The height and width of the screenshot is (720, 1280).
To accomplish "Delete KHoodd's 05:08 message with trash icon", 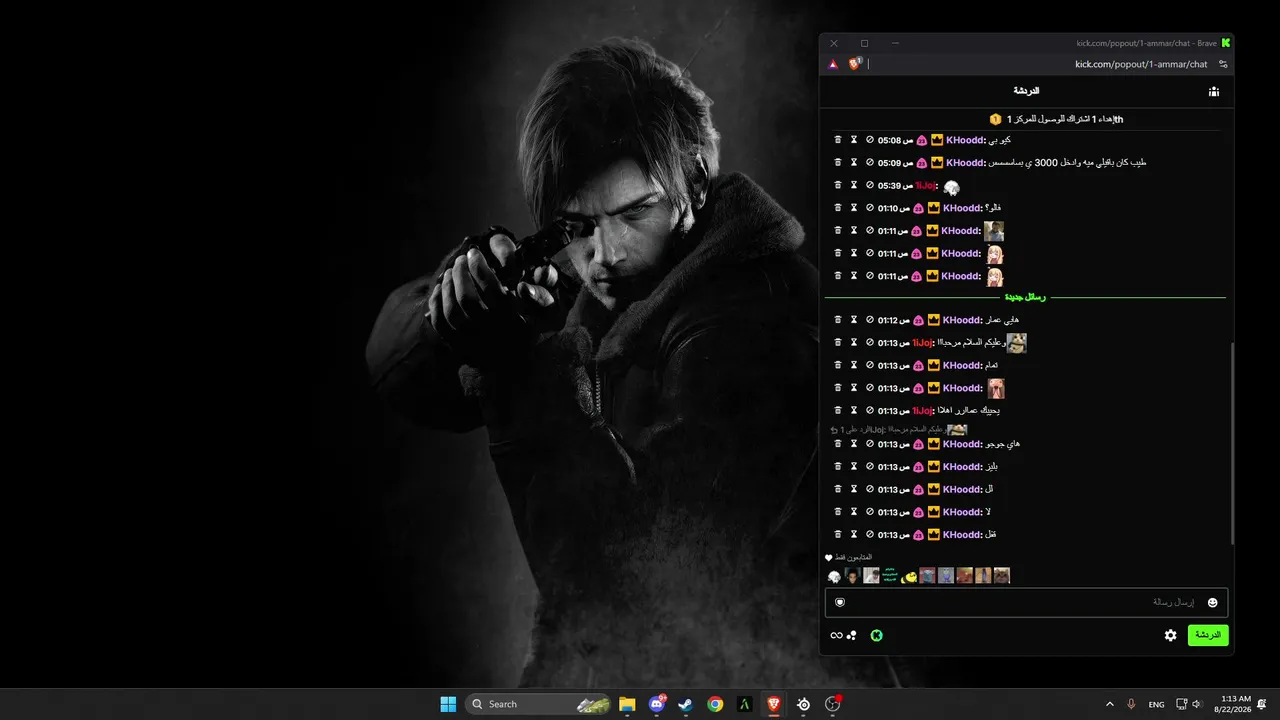I will (x=838, y=140).
